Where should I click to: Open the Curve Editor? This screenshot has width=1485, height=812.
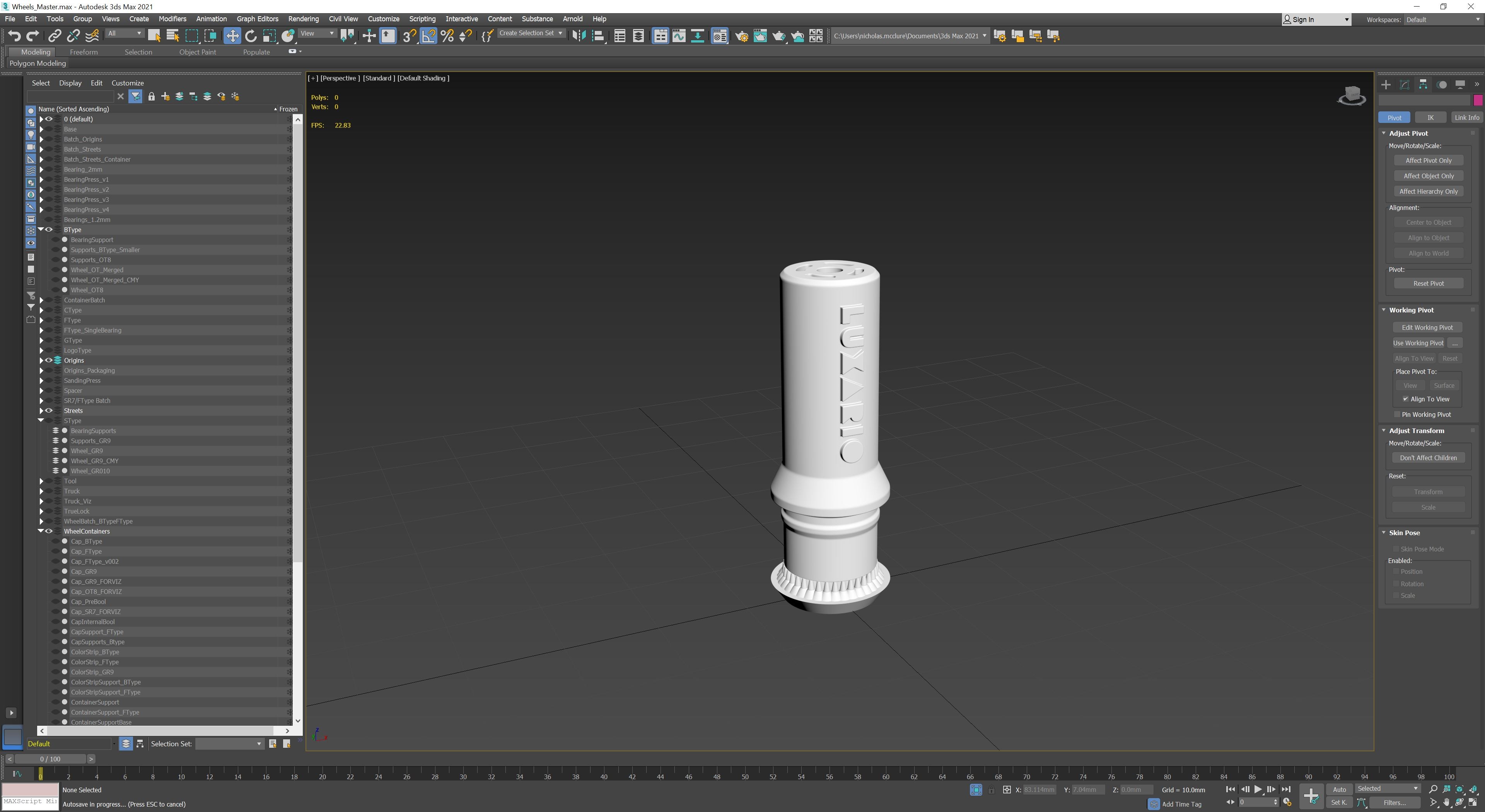click(x=679, y=36)
